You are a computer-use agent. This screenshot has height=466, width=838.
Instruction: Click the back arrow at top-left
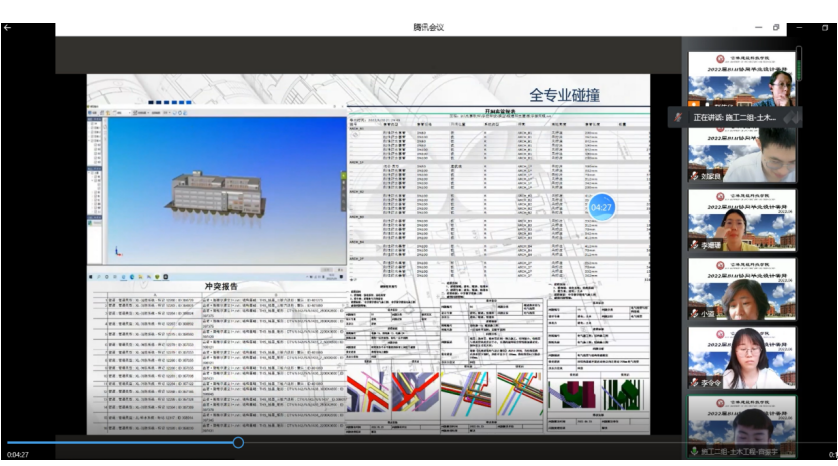coord(8,27)
